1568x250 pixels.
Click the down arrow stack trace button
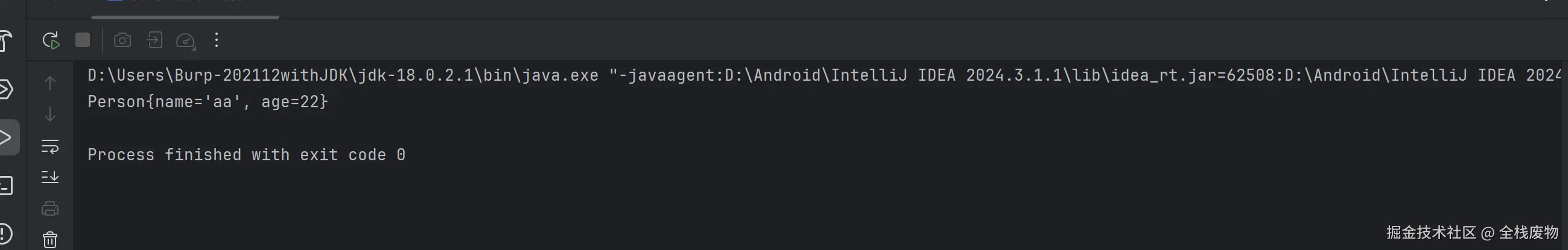tap(50, 114)
